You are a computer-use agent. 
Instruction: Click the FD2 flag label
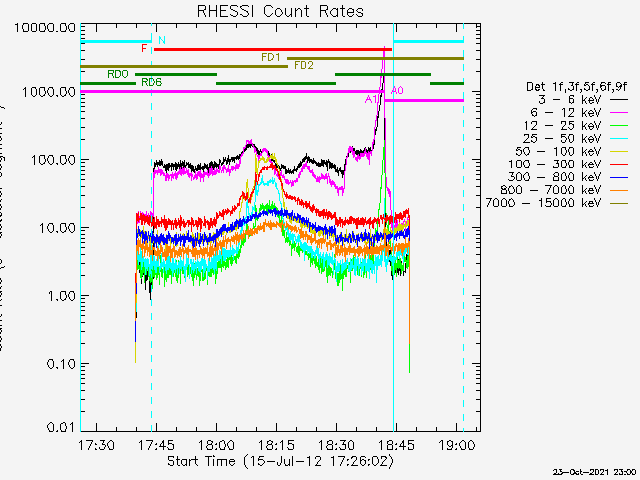pos(304,65)
